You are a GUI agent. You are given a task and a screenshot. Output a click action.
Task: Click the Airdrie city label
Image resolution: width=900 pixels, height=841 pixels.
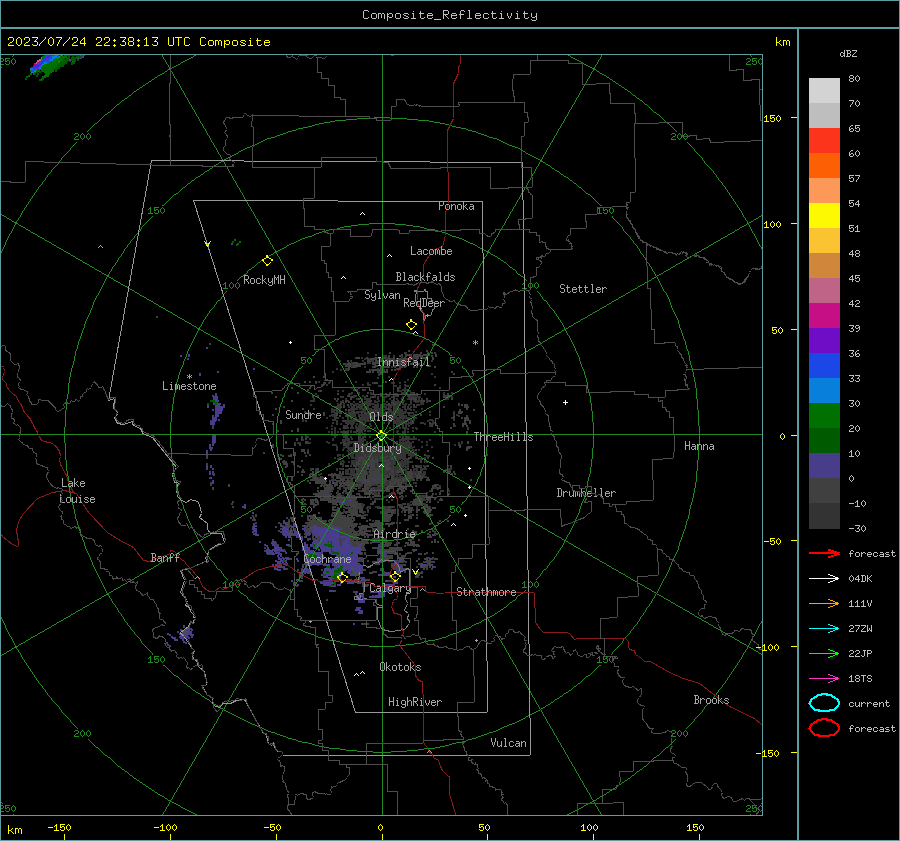394,534
